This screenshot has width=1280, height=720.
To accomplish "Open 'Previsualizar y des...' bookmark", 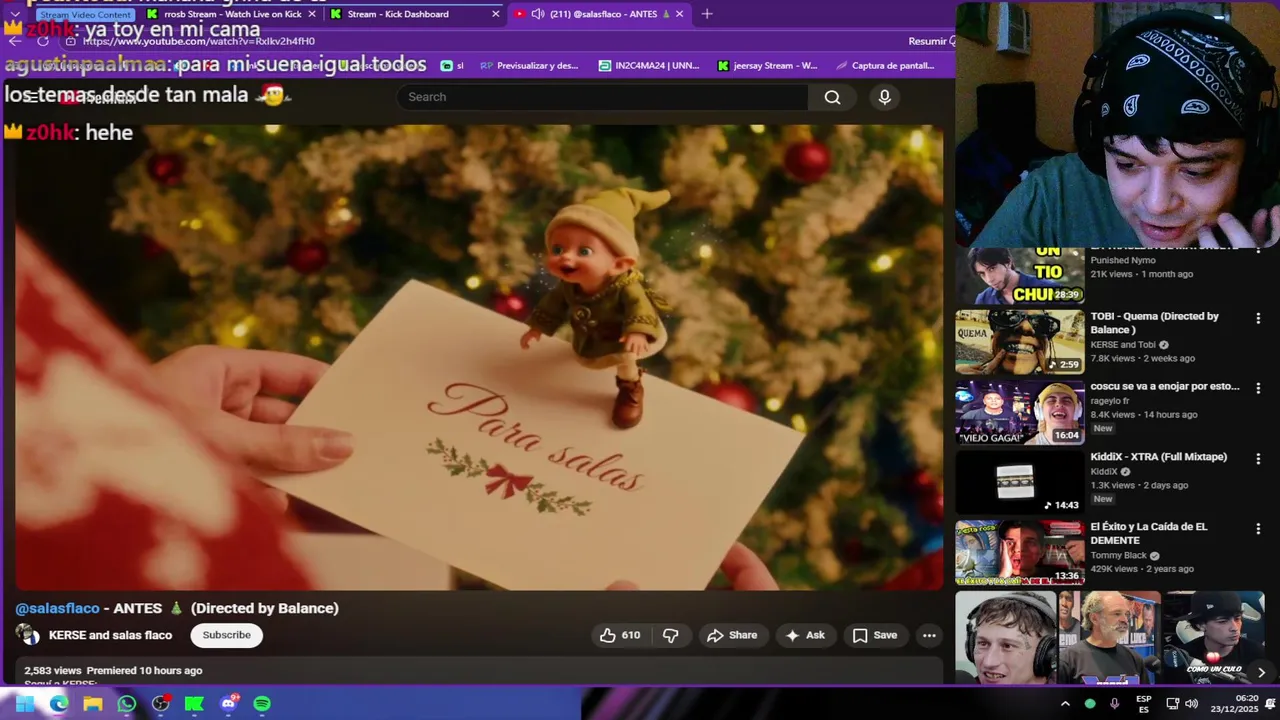I will coord(529,66).
